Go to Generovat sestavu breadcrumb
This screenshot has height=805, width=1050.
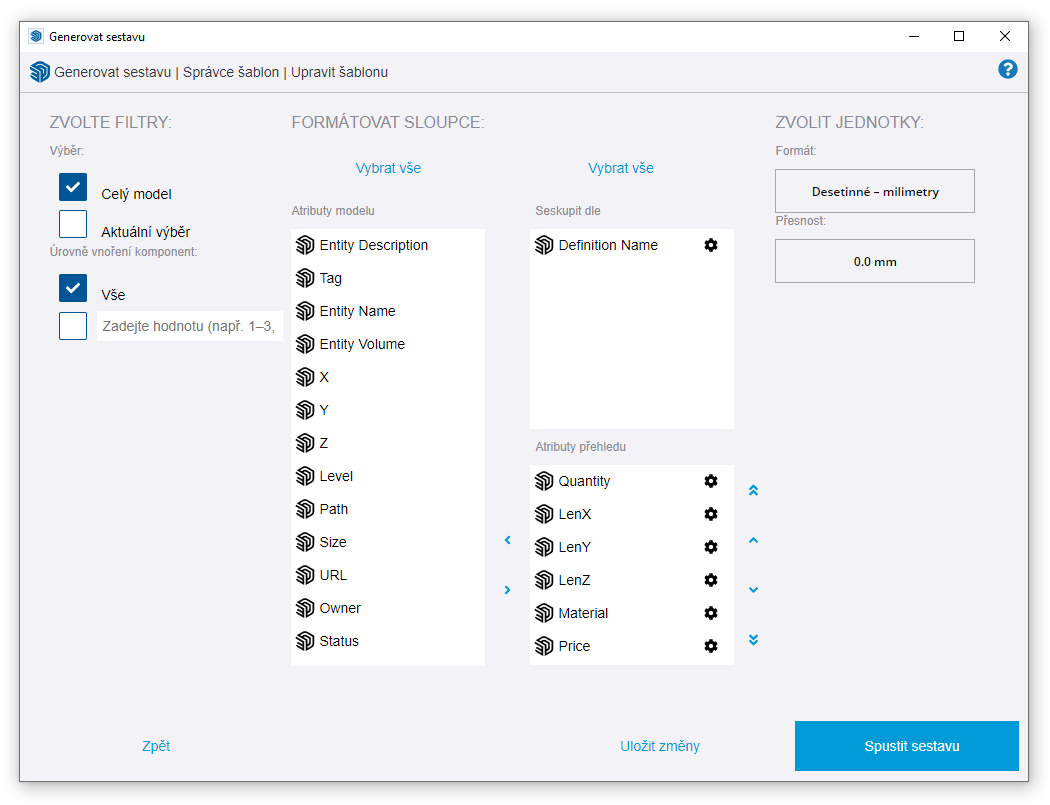coord(114,72)
